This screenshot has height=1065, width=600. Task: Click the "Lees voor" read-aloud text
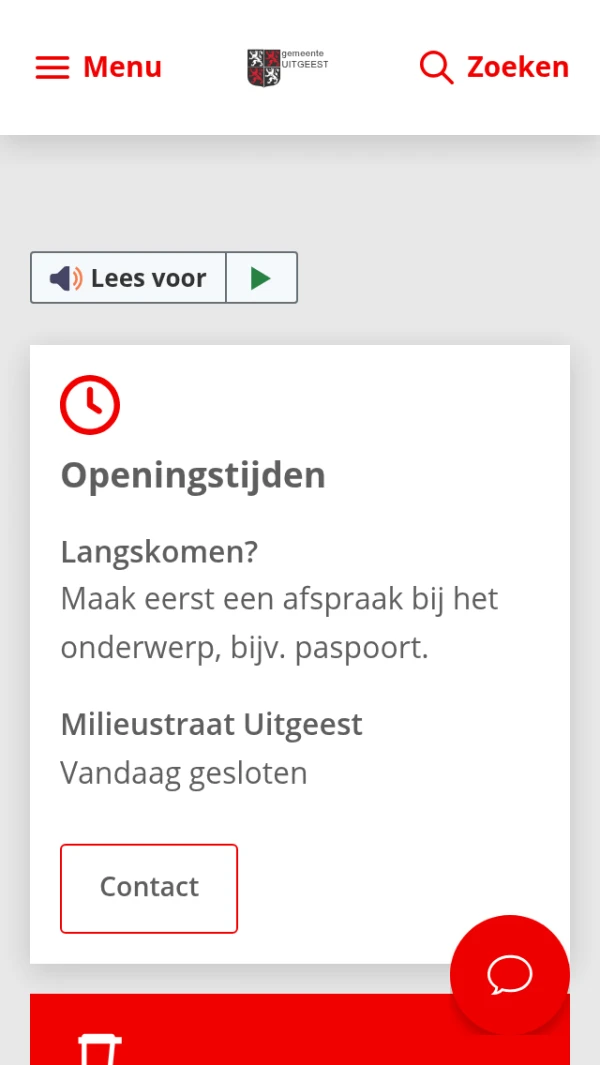[x=148, y=278]
